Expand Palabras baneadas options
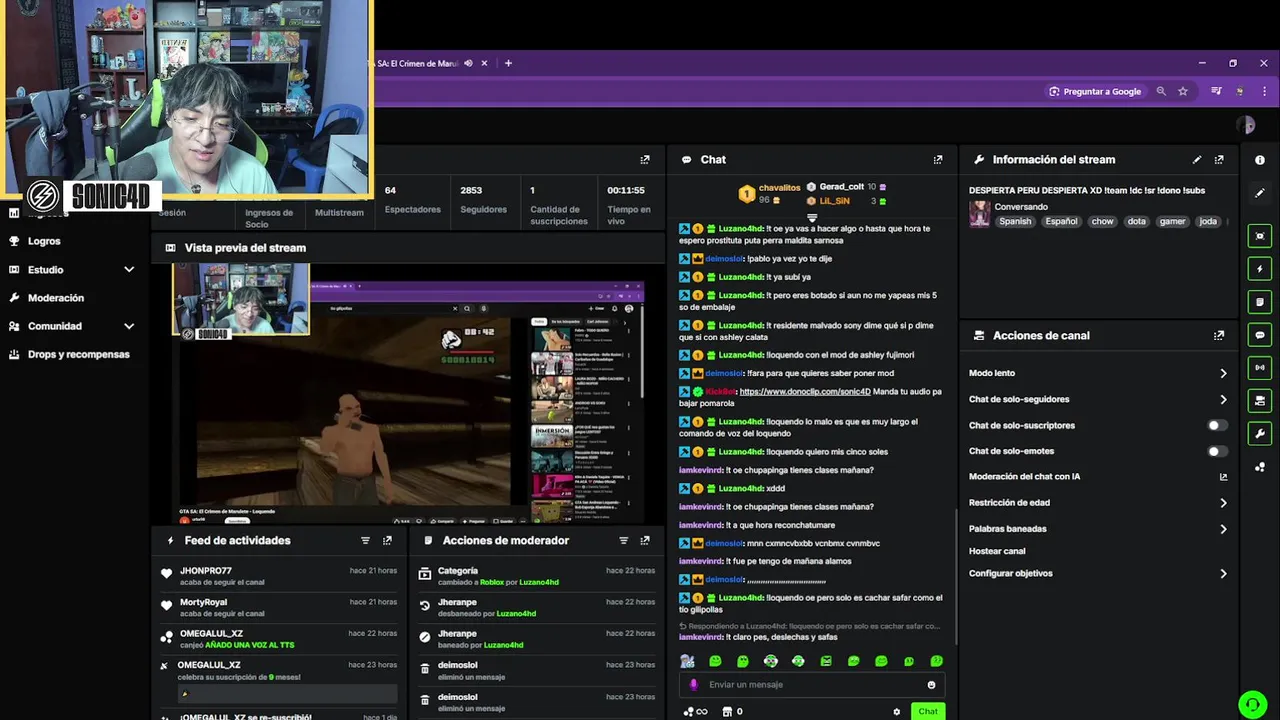This screenshot has width=1280, height=720. pyautogui.click(x=1223, y=529)
